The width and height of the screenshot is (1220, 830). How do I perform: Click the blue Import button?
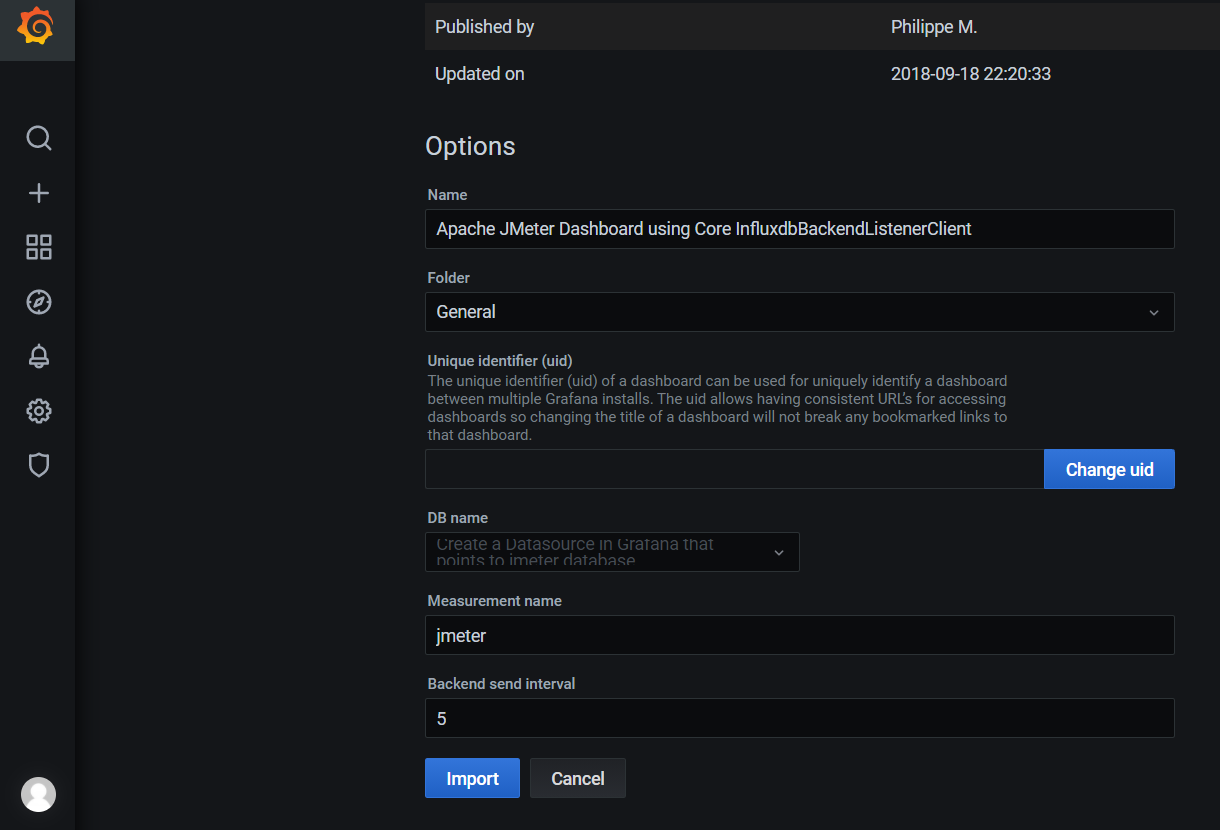(x=472, y=778)
